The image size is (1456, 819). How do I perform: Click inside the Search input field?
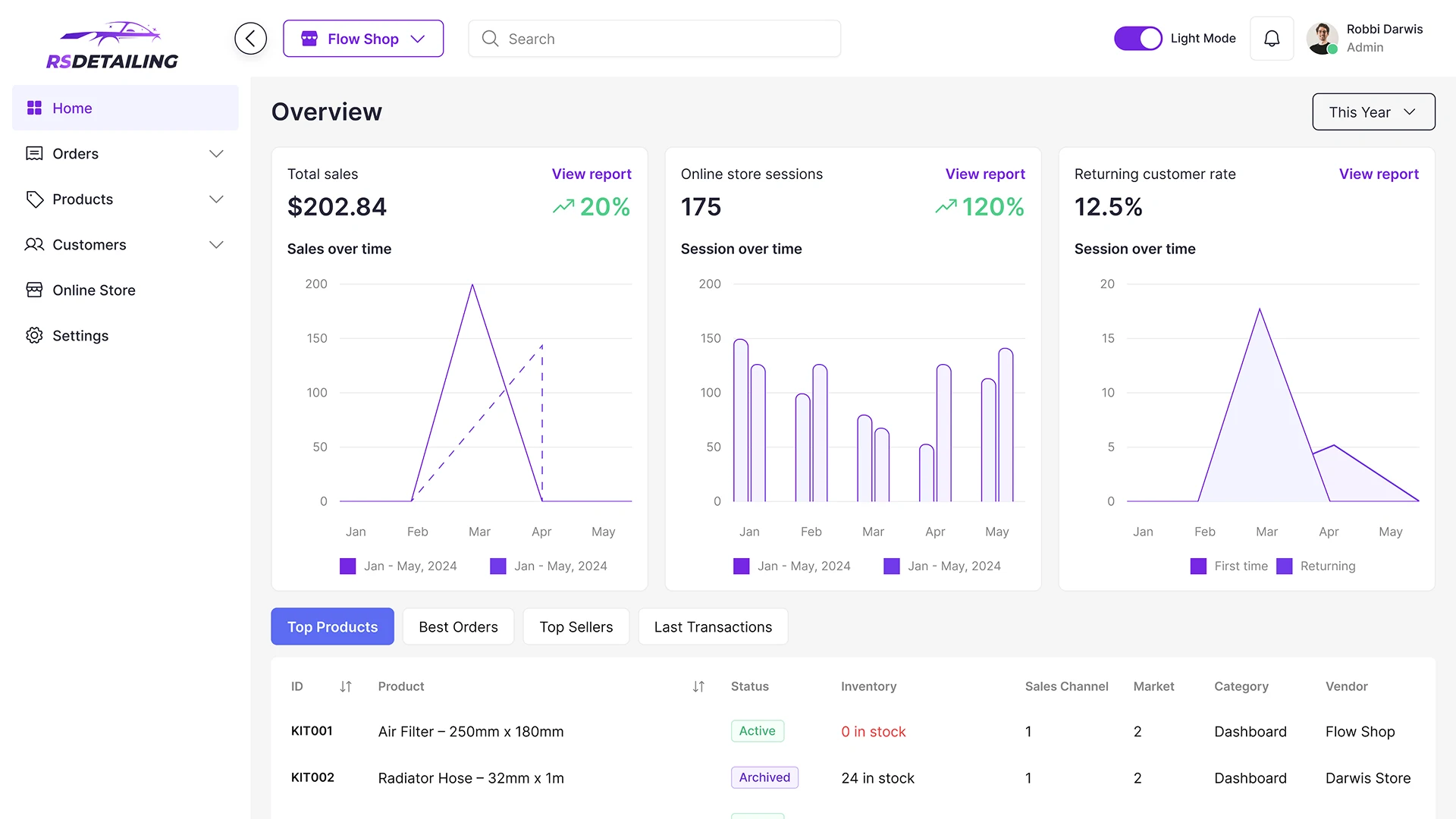tap(654, 38)
